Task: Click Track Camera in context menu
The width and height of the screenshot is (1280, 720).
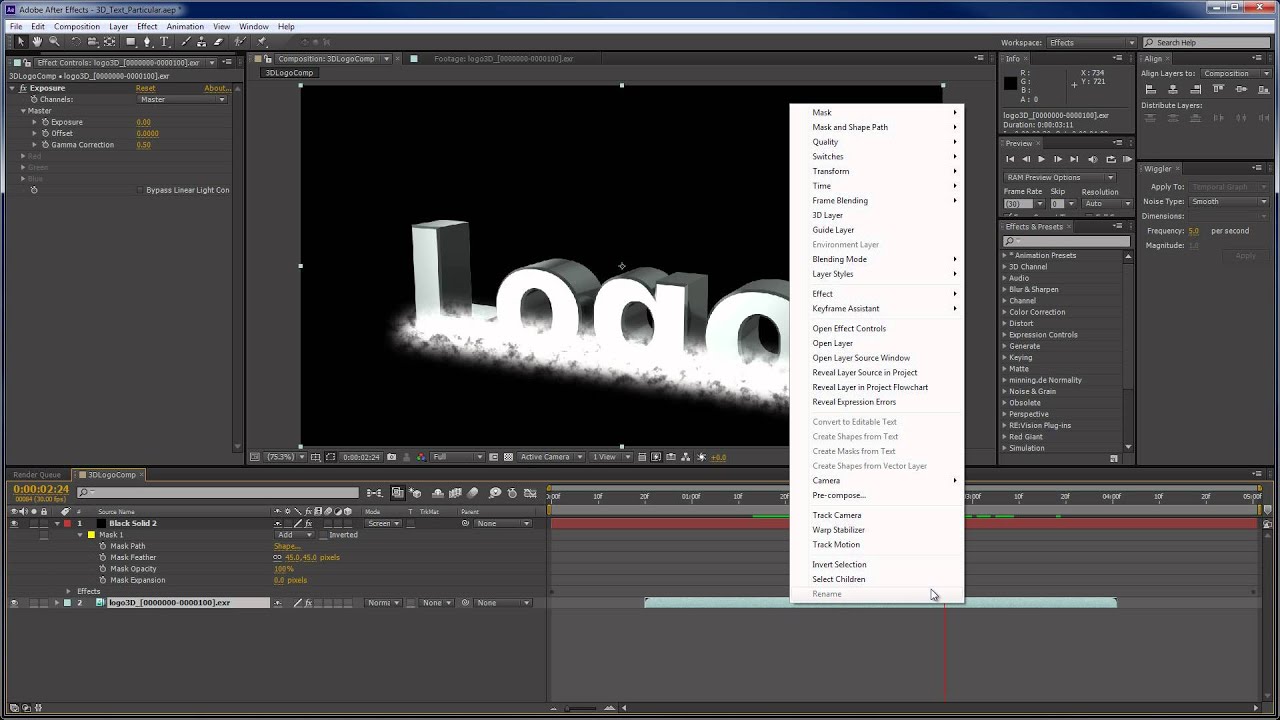Action: 837,515
